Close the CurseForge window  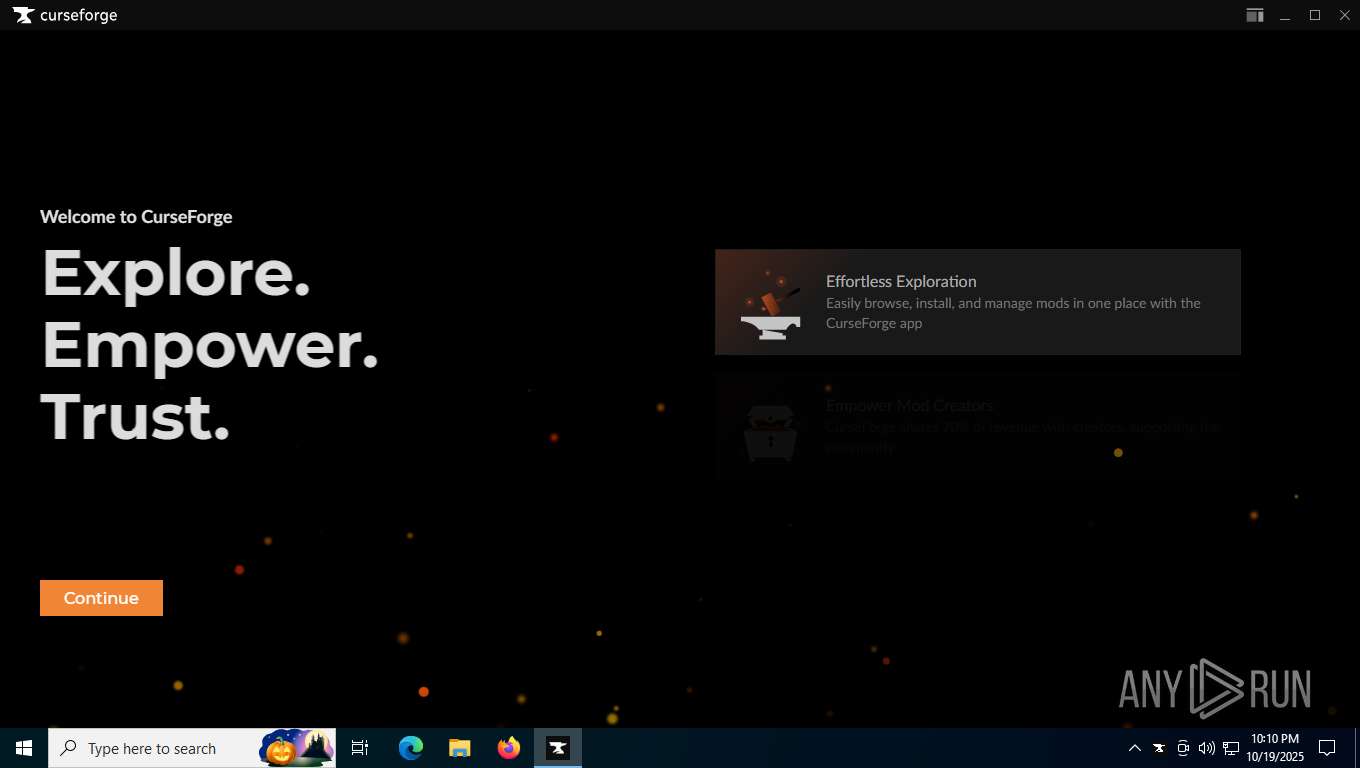pos(1345,15)
